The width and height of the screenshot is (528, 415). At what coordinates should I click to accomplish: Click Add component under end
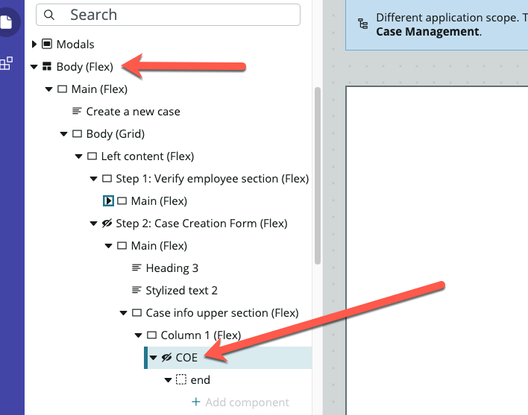click(240, 402)
